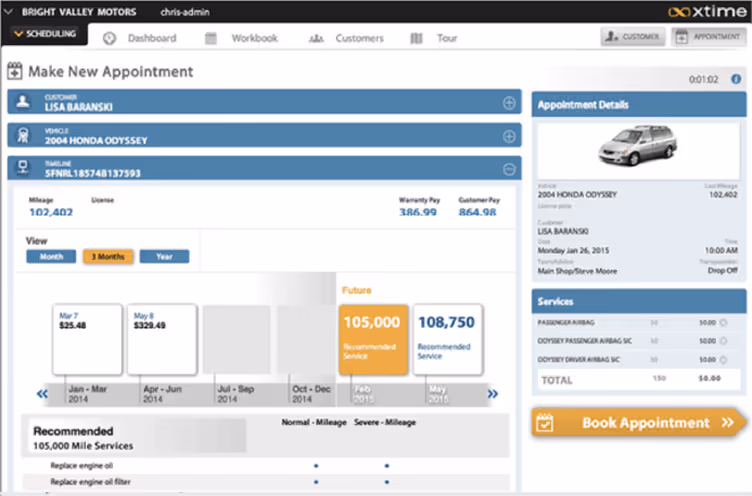Click the Customer Pay amount 864.98
The image size is (752, 496).
[477, 212]
